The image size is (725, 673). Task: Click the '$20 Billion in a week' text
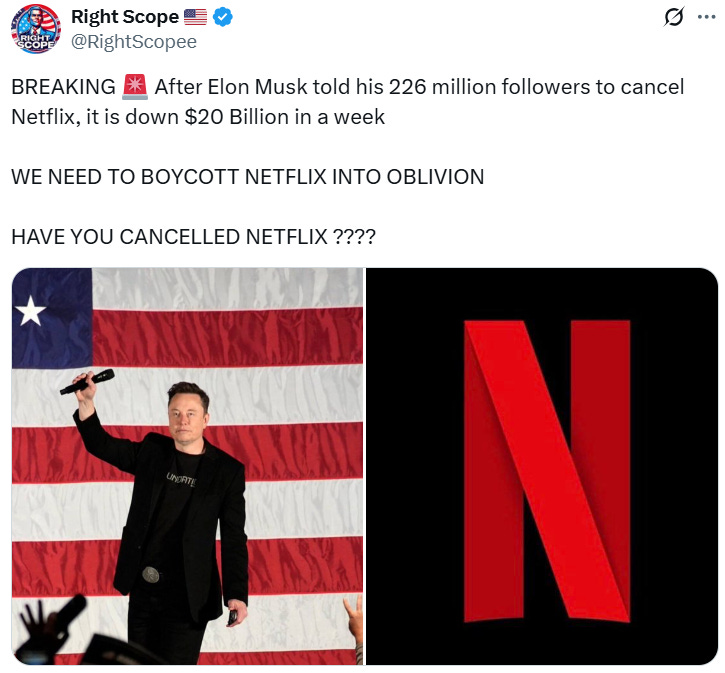tap(284, 117)
